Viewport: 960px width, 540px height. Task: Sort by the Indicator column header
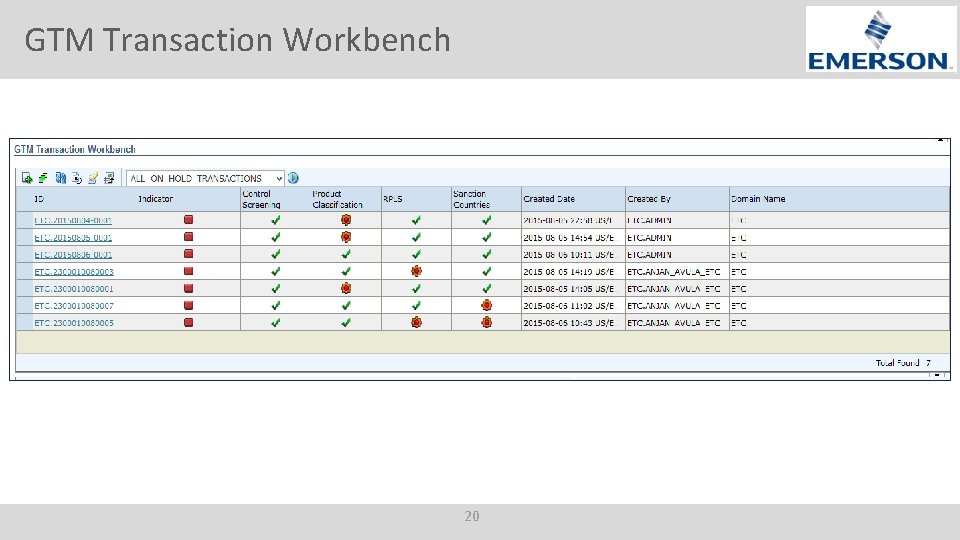156,199
